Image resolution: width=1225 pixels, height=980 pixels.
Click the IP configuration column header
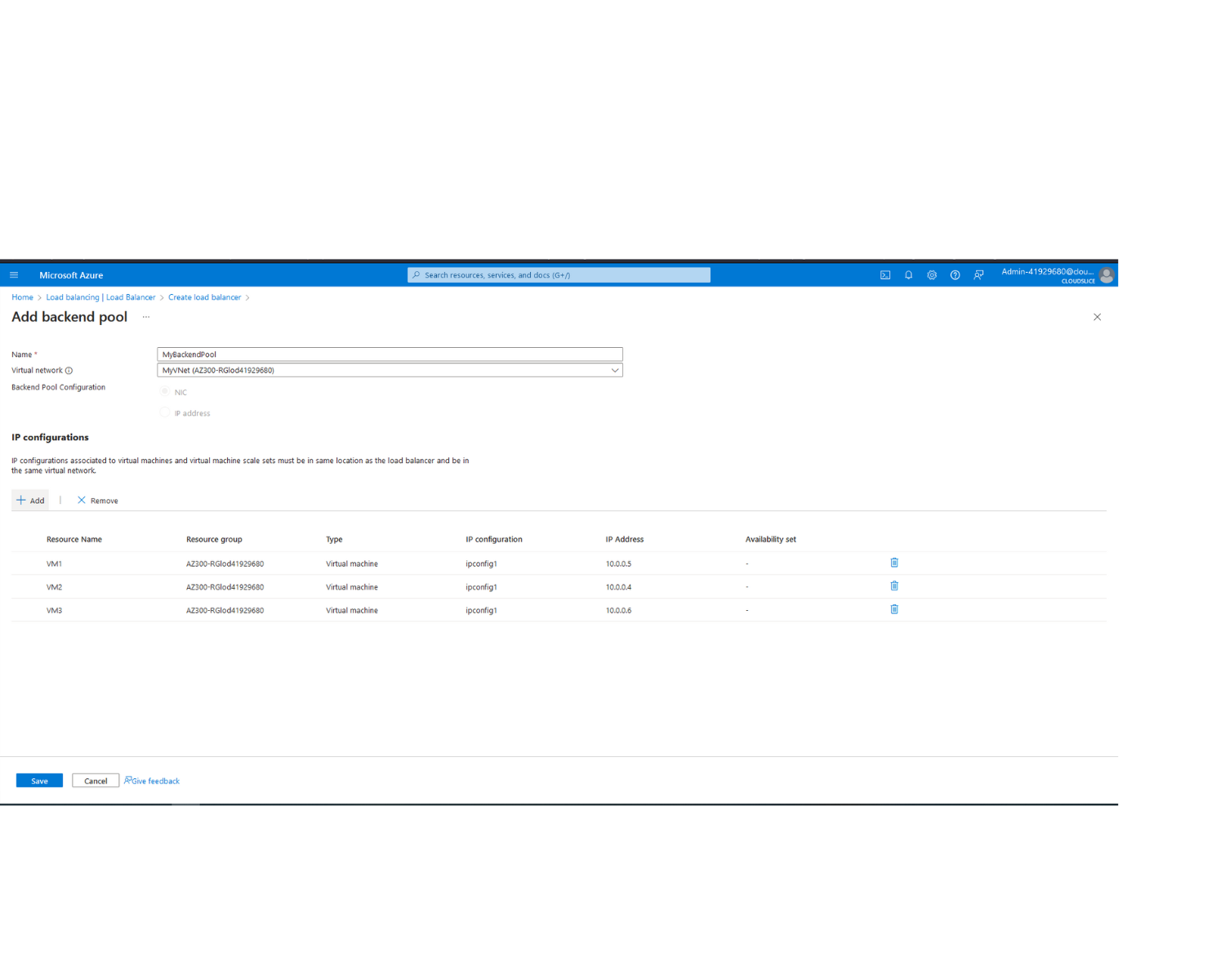[x=494, y=539]
